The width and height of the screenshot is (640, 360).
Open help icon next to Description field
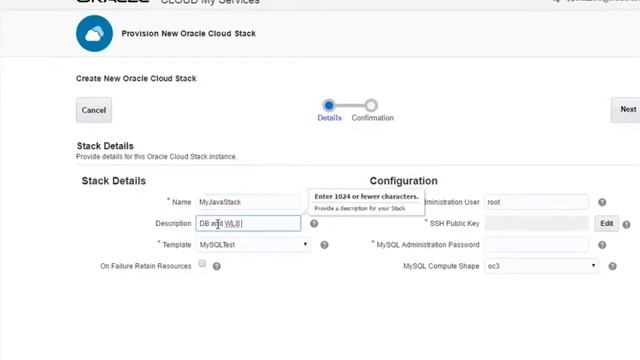click(314, 224)
